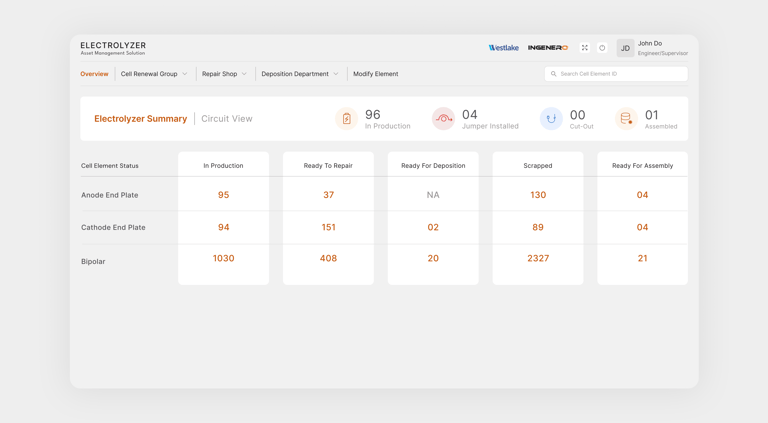The height and width of the screenshot is (423, 768).
Task: Open Bipolar Ready For Deposition 20
Action: pos(433,258)
